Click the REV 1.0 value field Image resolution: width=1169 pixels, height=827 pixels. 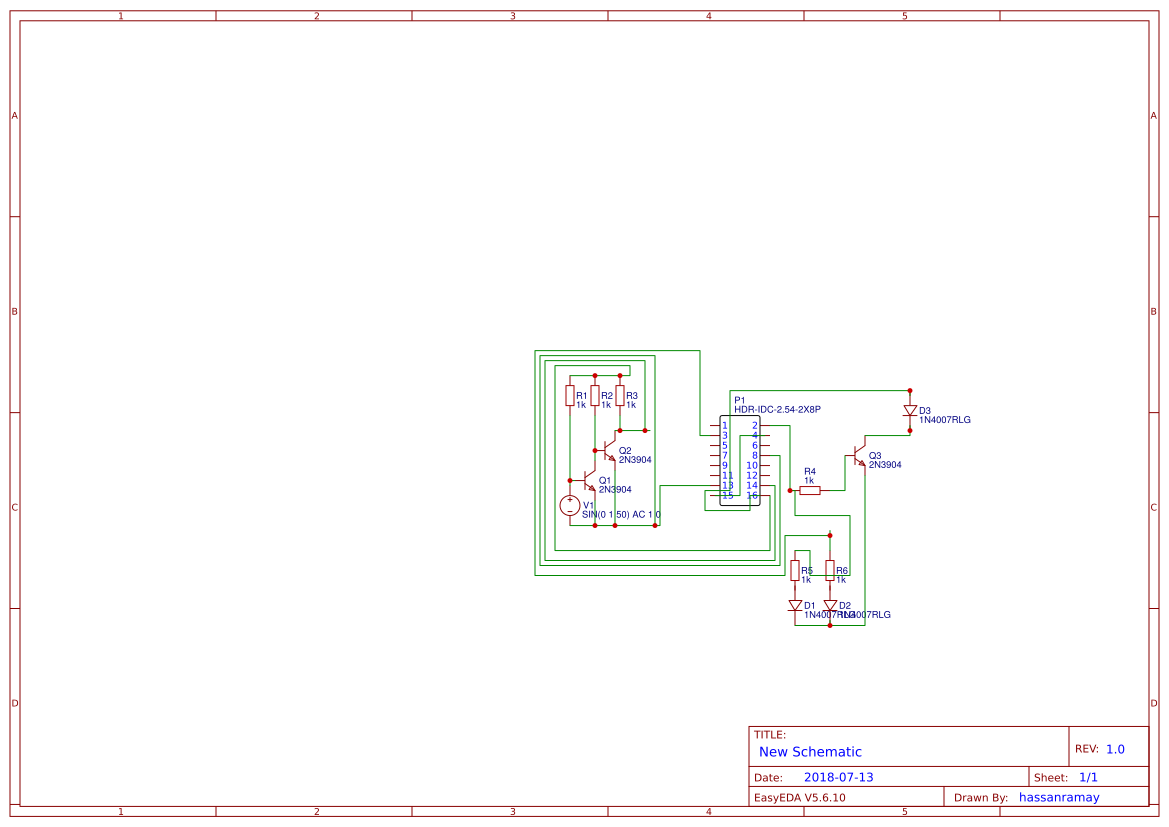coord(1115,749)
